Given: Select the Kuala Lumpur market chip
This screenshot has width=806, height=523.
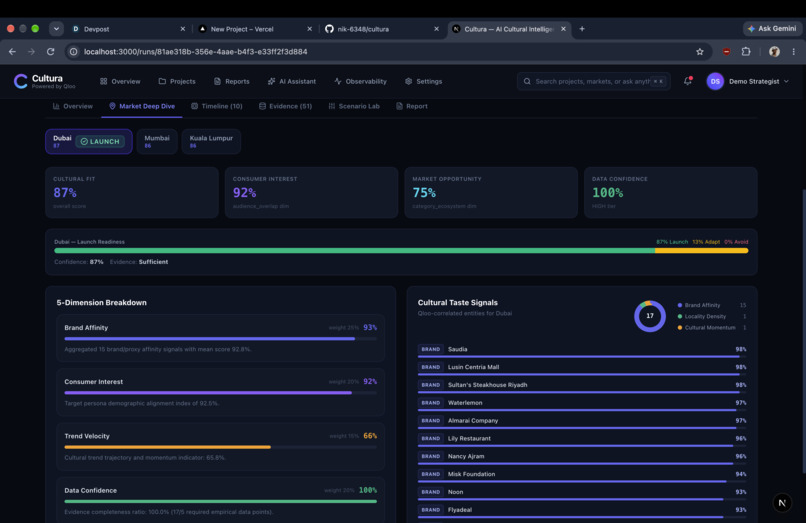Looking at the screenshot, I should point(211,141).
